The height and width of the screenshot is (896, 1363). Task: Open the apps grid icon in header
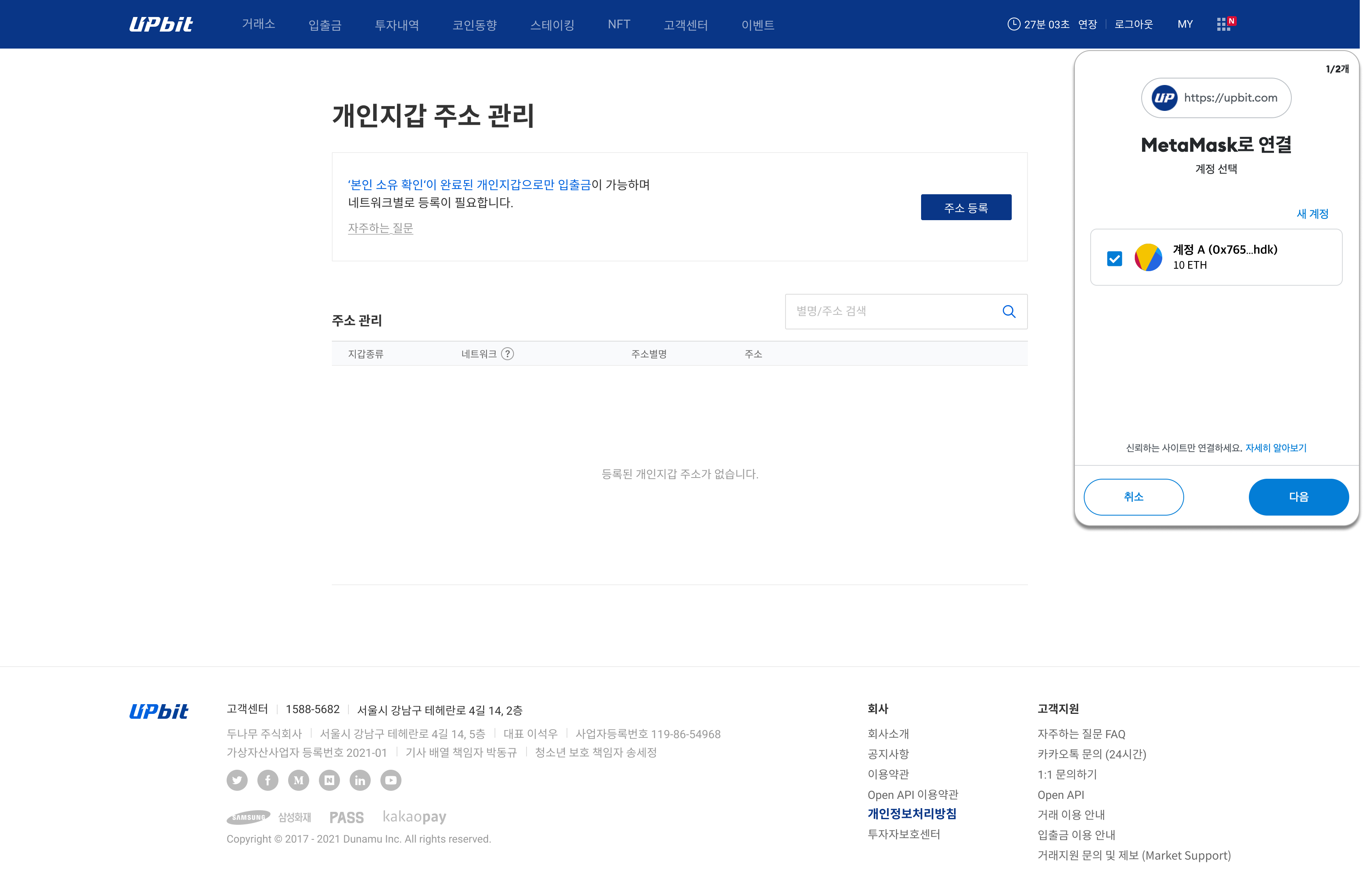(1223, 24)
